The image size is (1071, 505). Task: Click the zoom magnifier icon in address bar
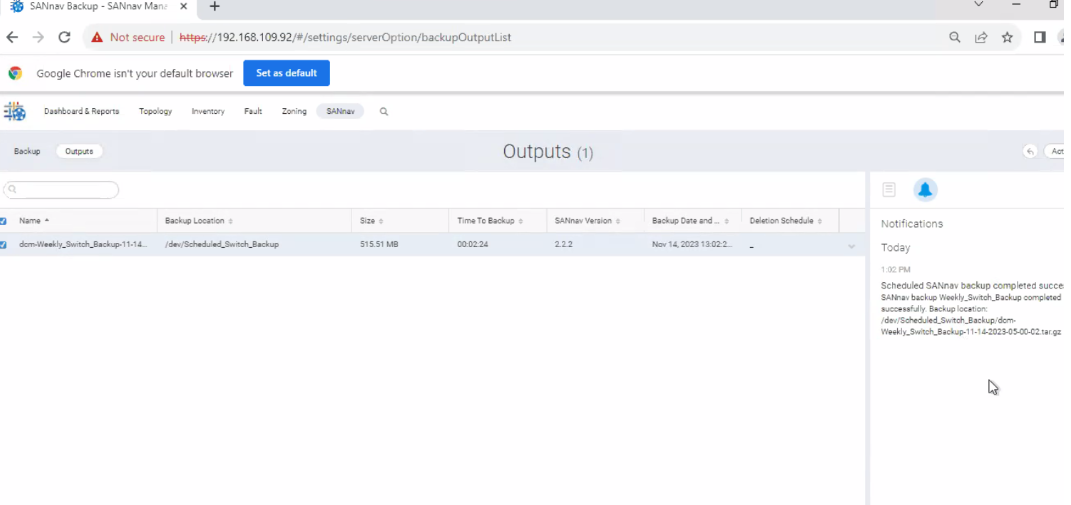[x=955, y=38]
